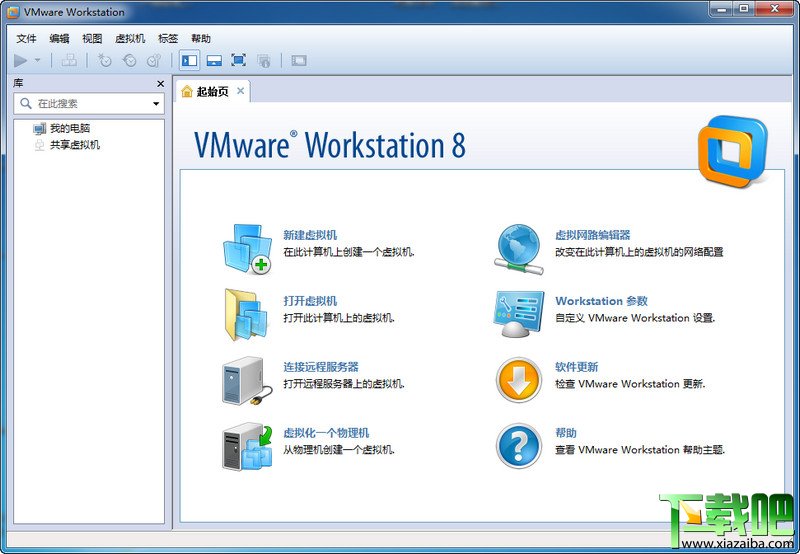Maximize the VMware Workstation window
This screenshot has width=800, height=554.
pyautogui.click(x=744, y=9)
